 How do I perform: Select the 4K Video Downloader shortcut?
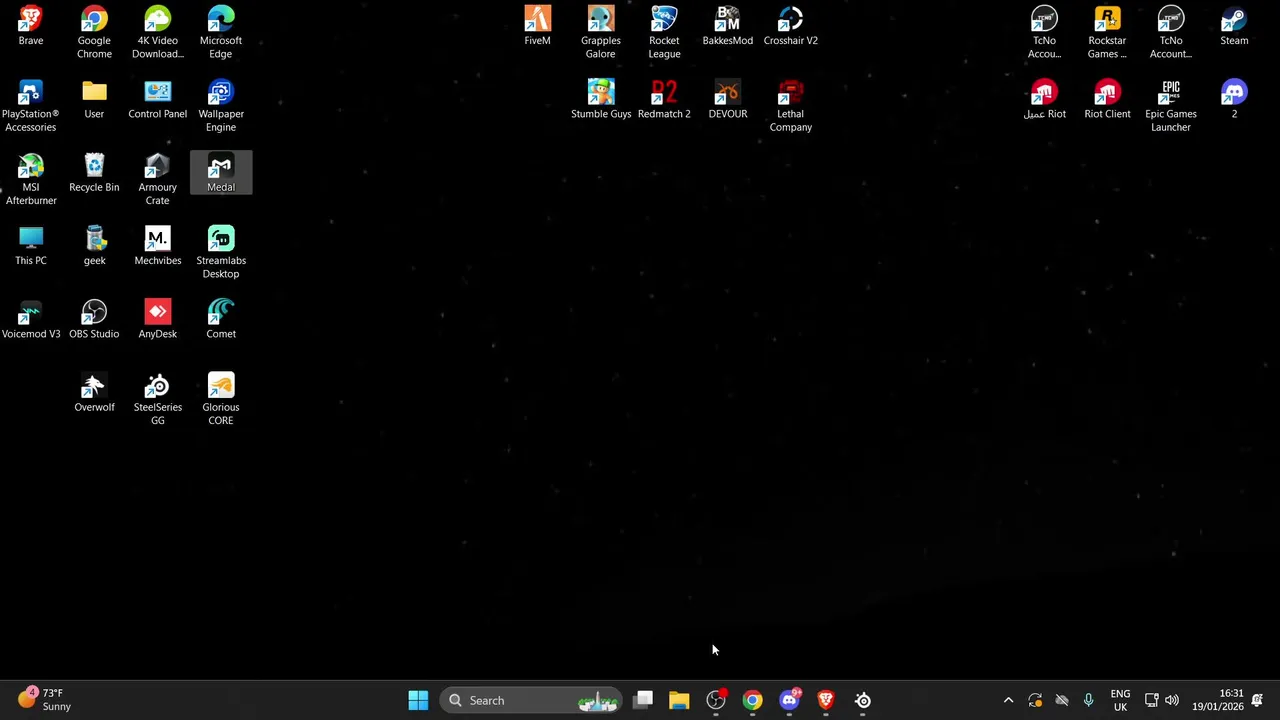coord(157,33)
